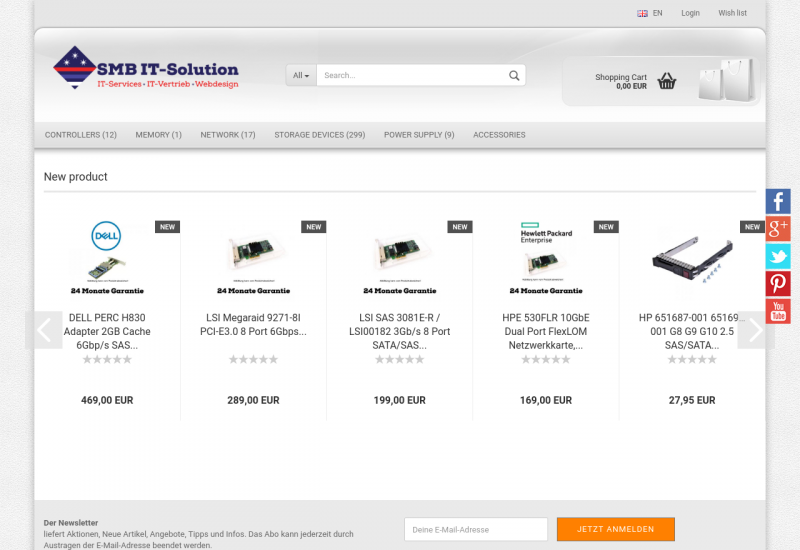Image resolution: width=800 pixels, height=550 pixels.
Task: Click the search magnifier icon
Action: (x=514, y=75)
